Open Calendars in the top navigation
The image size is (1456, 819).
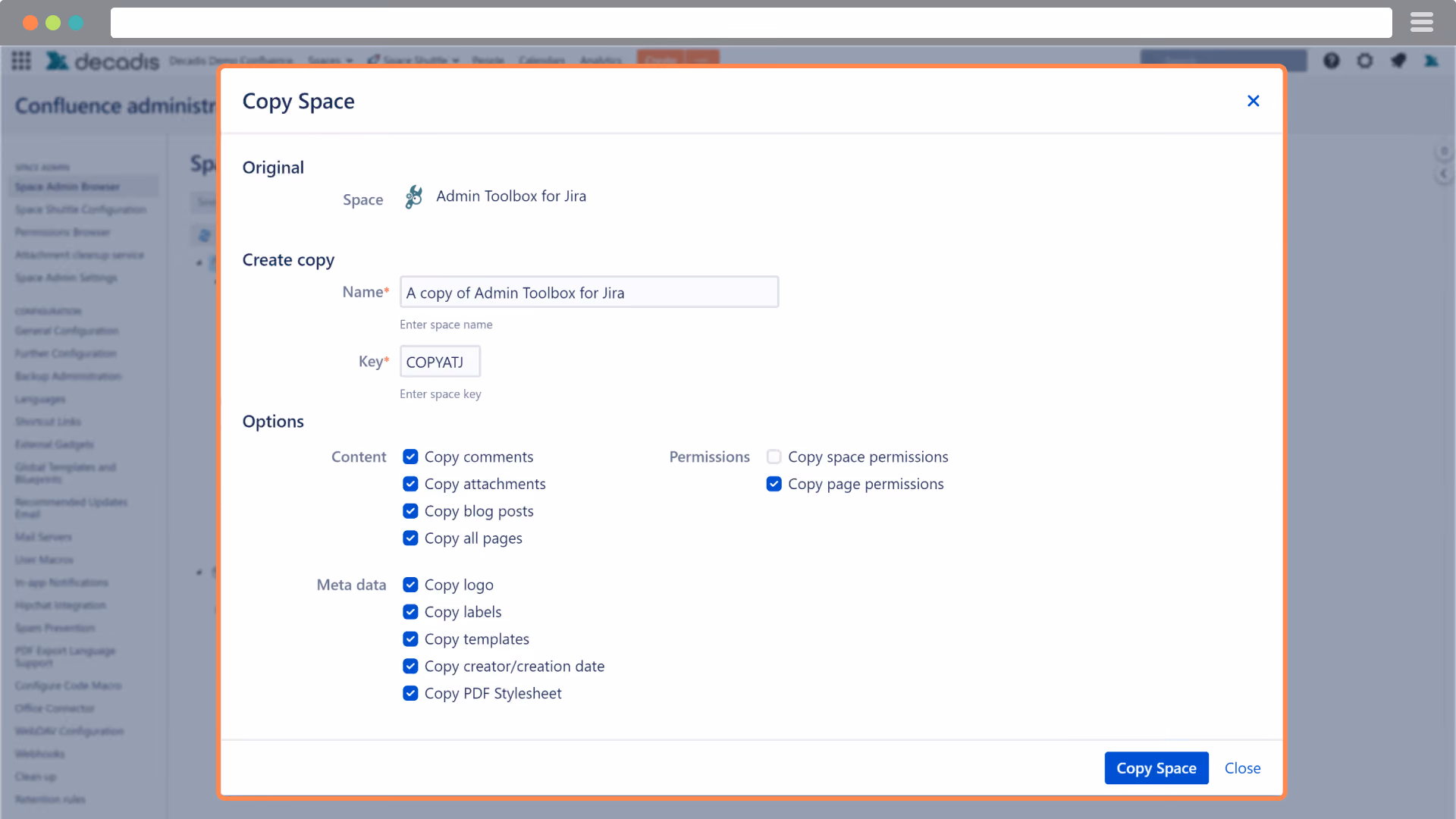point(541,61)
